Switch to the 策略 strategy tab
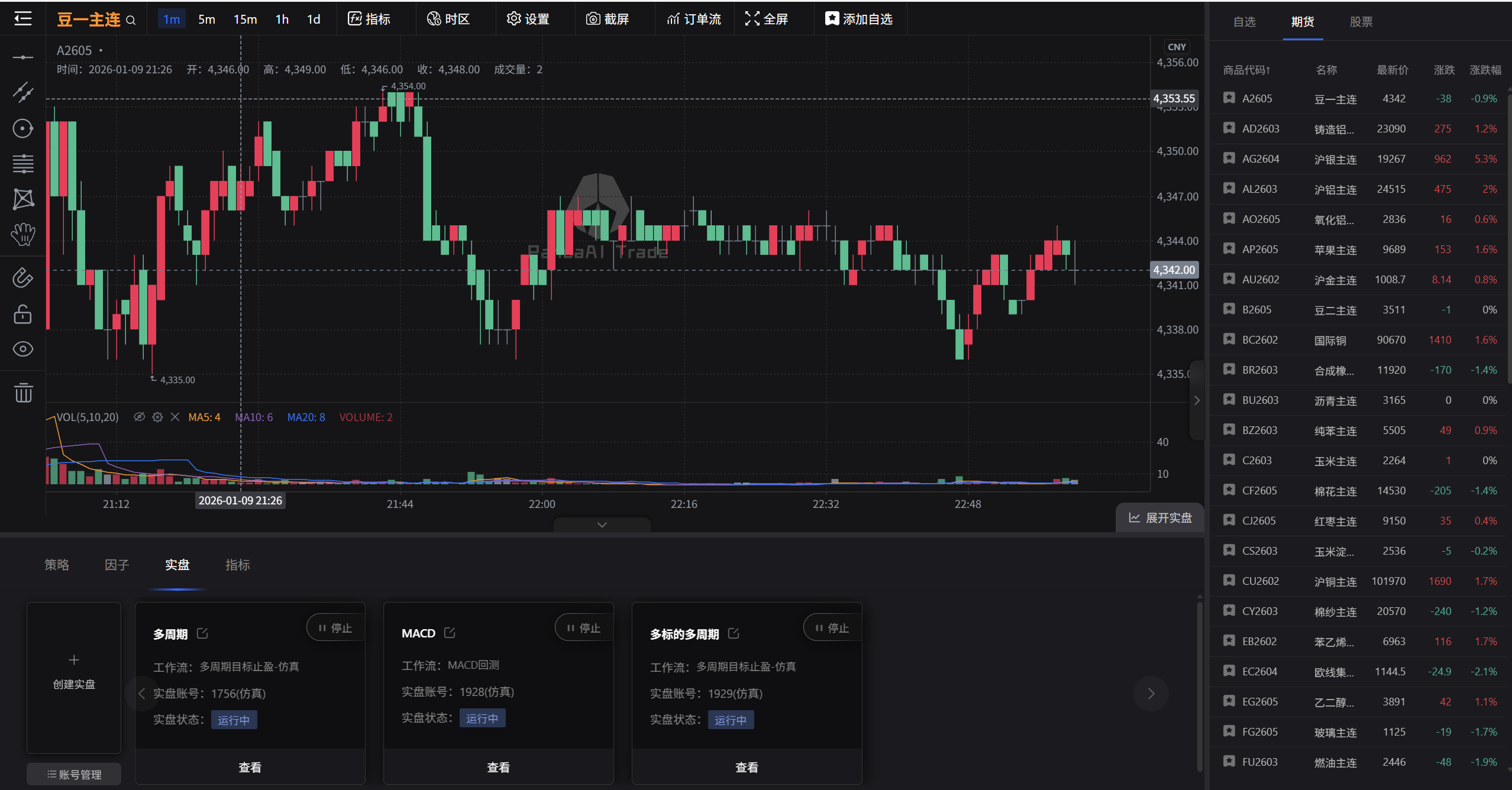1512x790 pixels. [57, 565]
